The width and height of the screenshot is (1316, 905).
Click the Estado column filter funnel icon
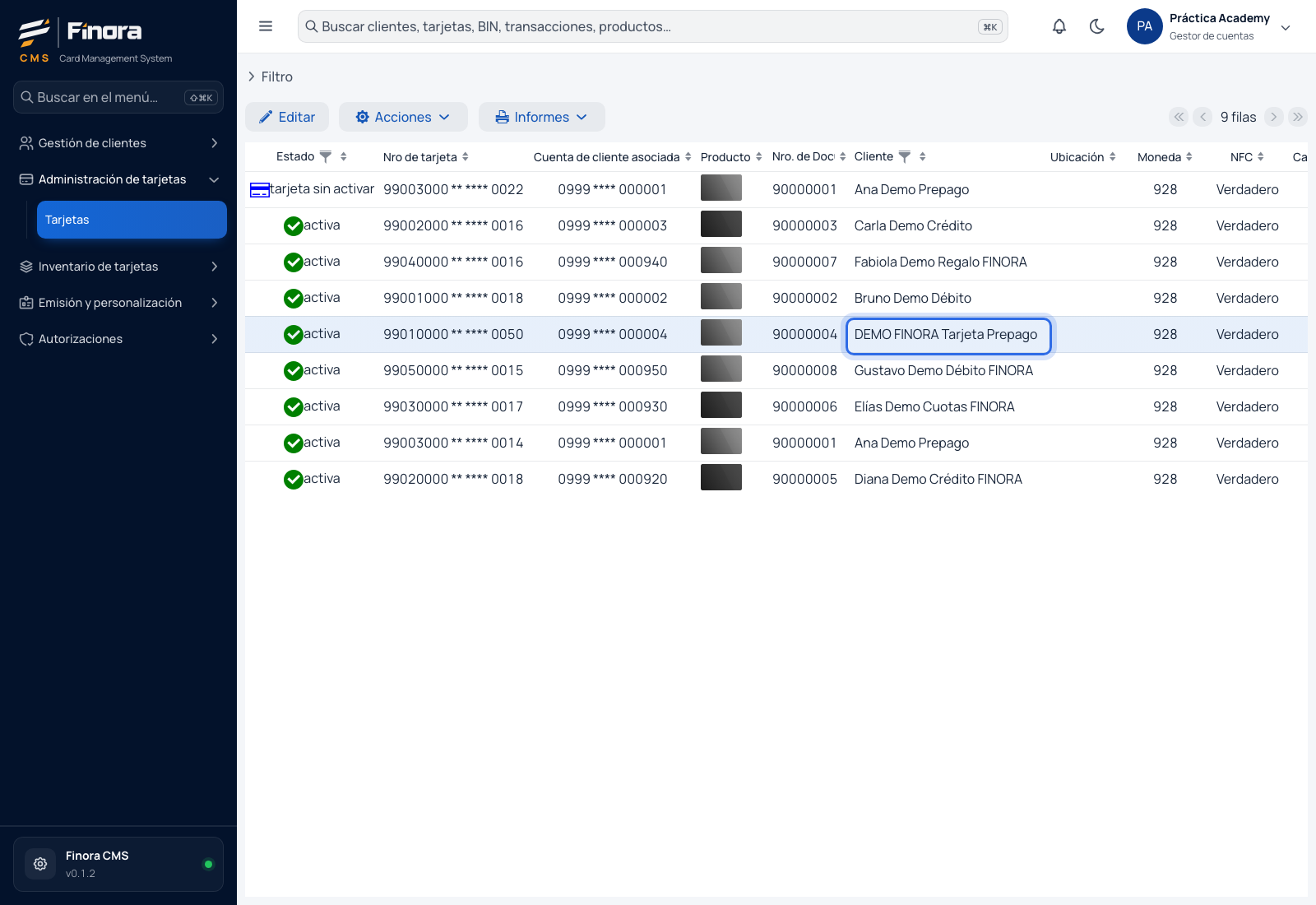(x=326, y=156)
